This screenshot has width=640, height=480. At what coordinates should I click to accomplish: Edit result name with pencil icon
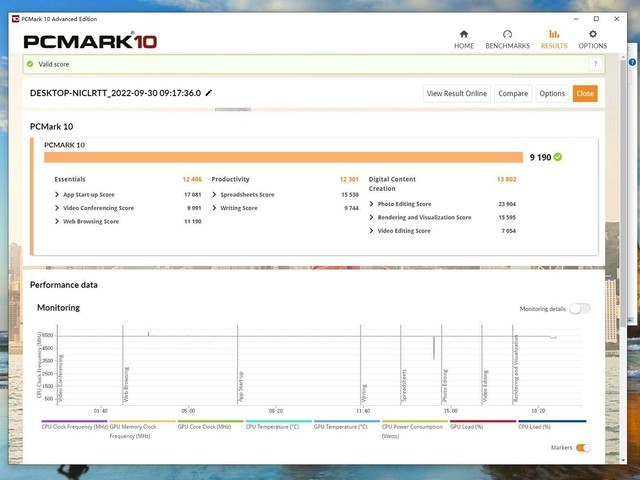[209, 93]
